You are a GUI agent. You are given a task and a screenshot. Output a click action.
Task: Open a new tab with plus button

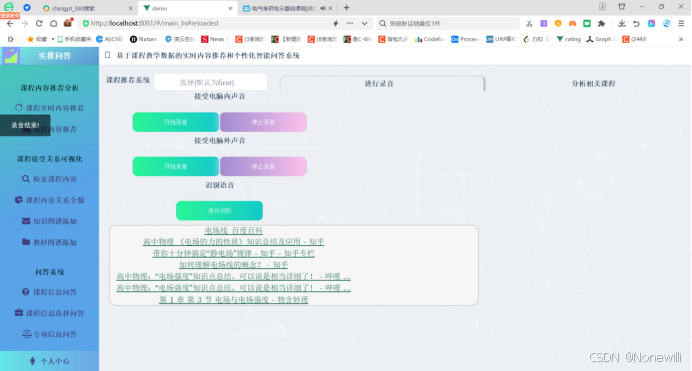tap(346, 7)
